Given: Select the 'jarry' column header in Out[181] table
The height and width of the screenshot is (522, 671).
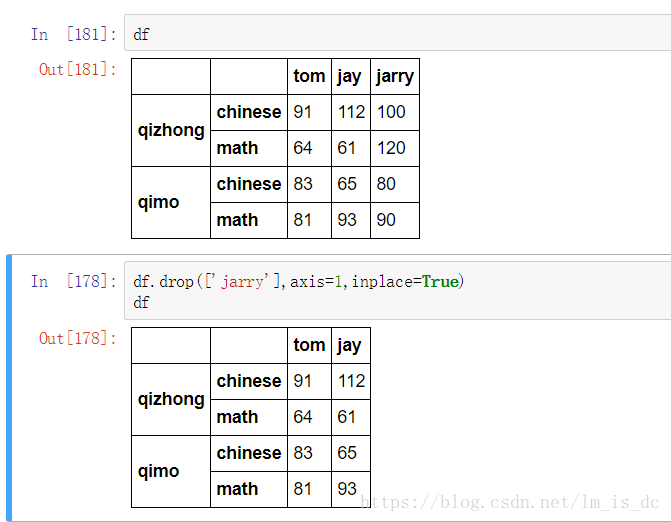Looking at the screenshot, I should (395, 77).
